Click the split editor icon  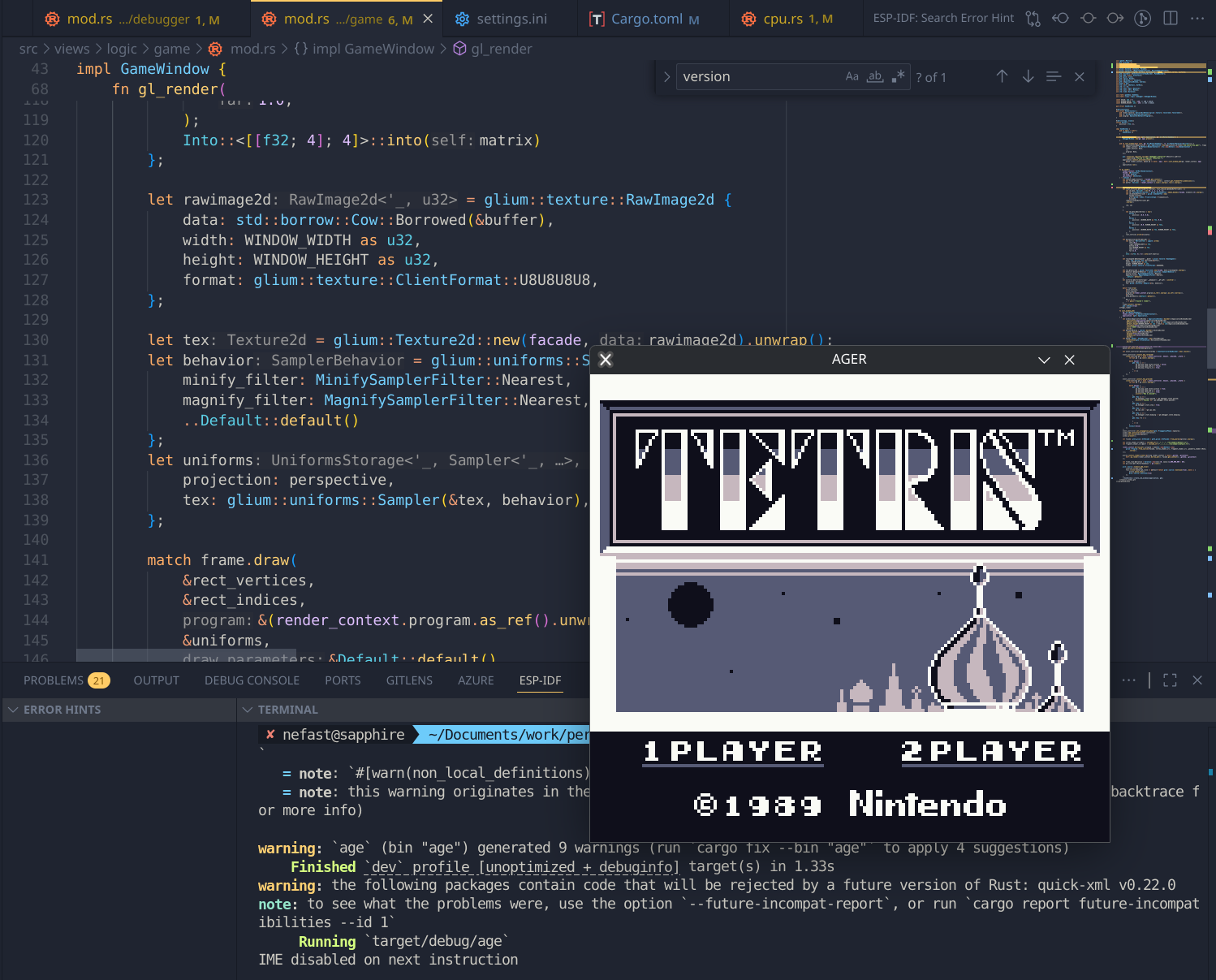1171,18
